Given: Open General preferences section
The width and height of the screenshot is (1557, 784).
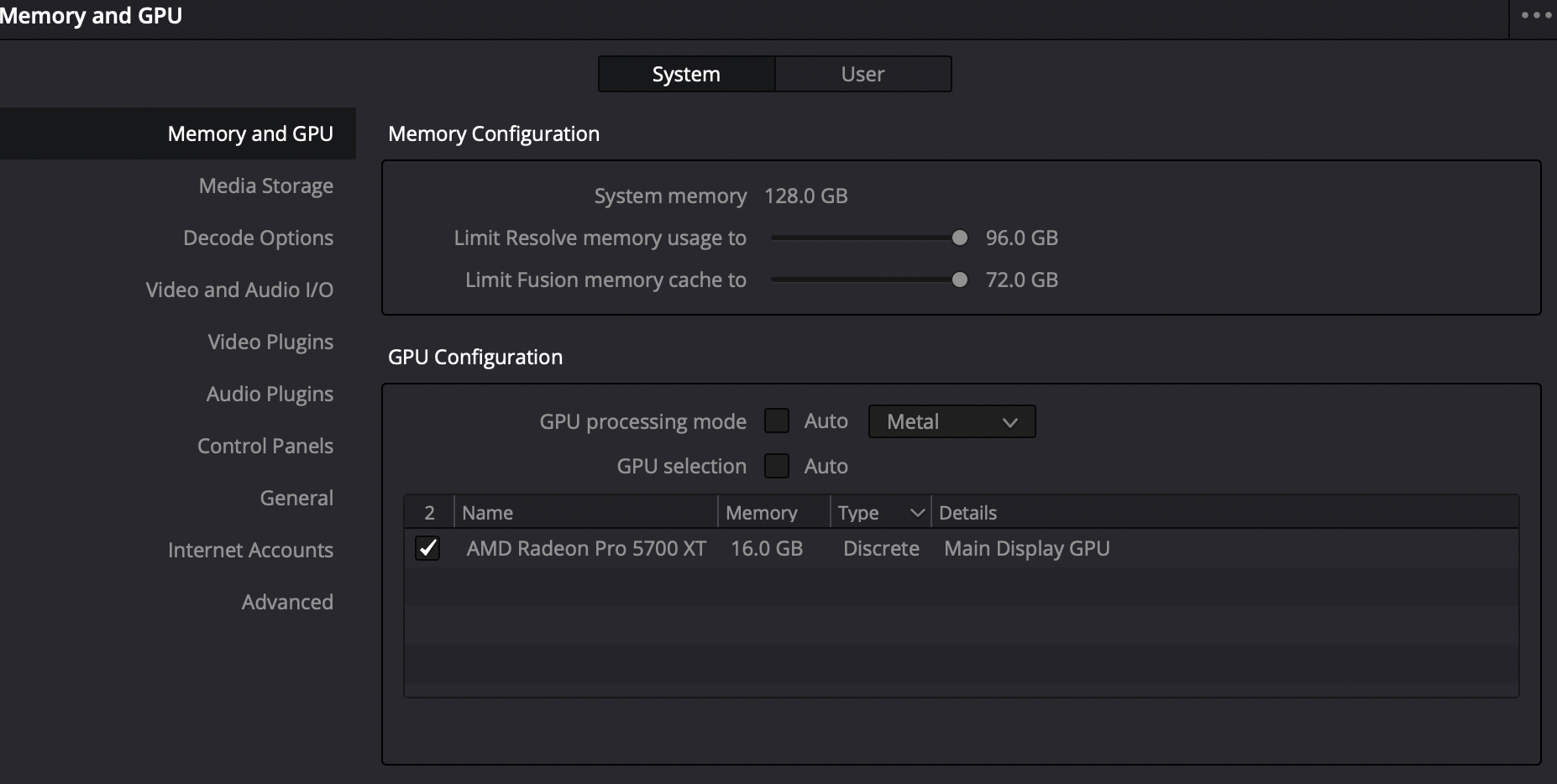Looking at the screenshot, I should [x=296, y=498].
